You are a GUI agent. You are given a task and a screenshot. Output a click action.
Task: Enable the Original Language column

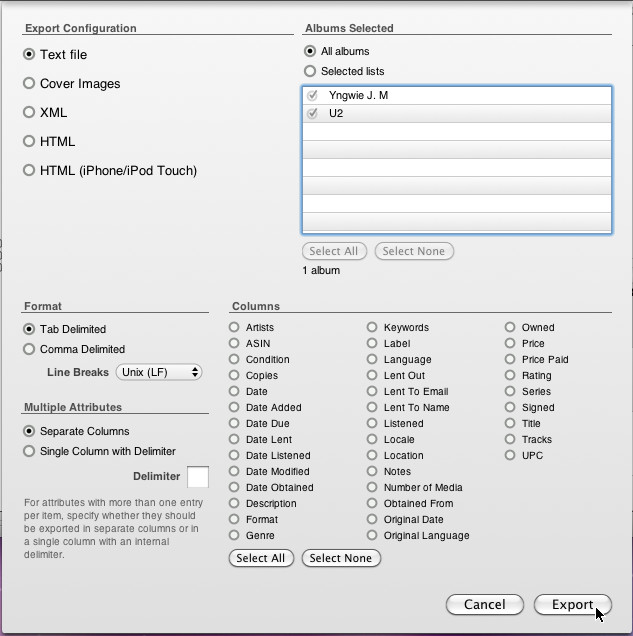tap(372, 535)
